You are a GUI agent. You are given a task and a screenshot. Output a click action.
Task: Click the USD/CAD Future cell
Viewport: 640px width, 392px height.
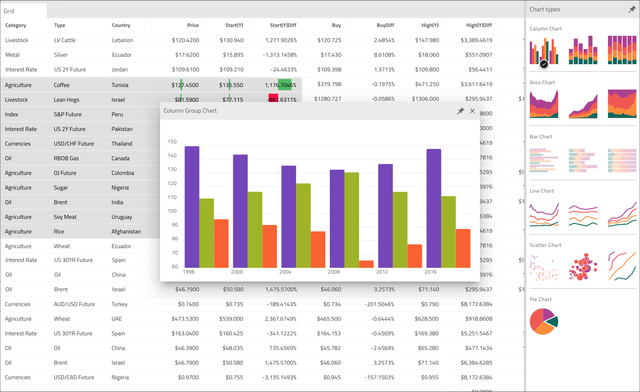point(74,377)
